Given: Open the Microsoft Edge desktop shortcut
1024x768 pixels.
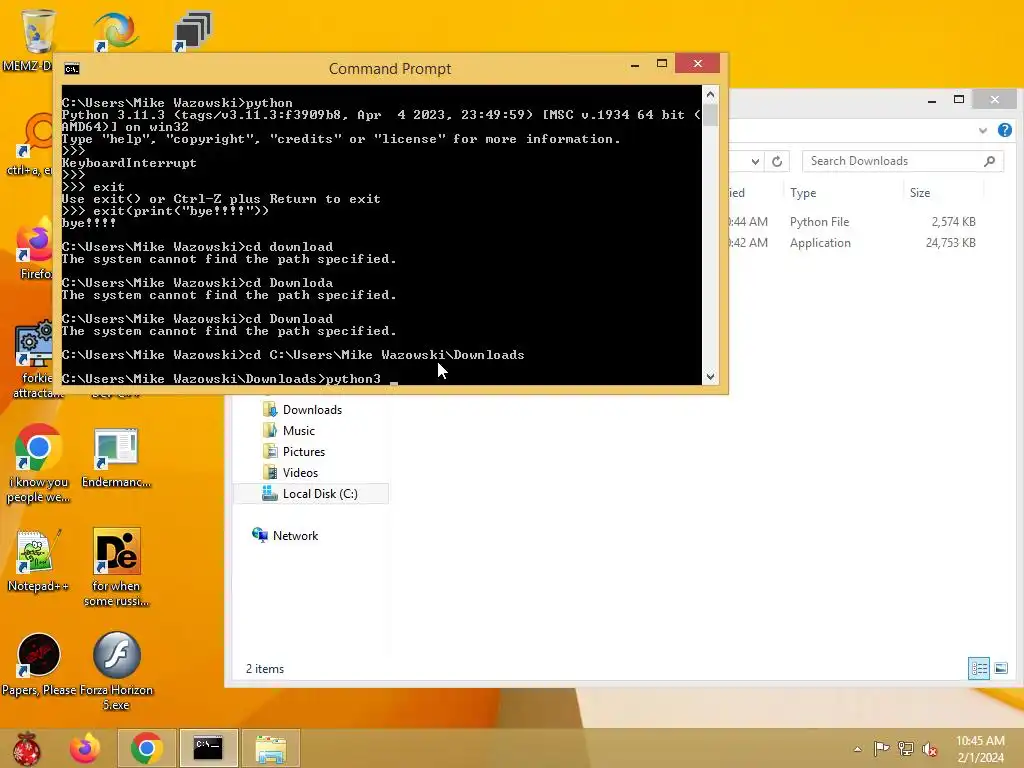Looking at the screenshot, I should 116,31.
